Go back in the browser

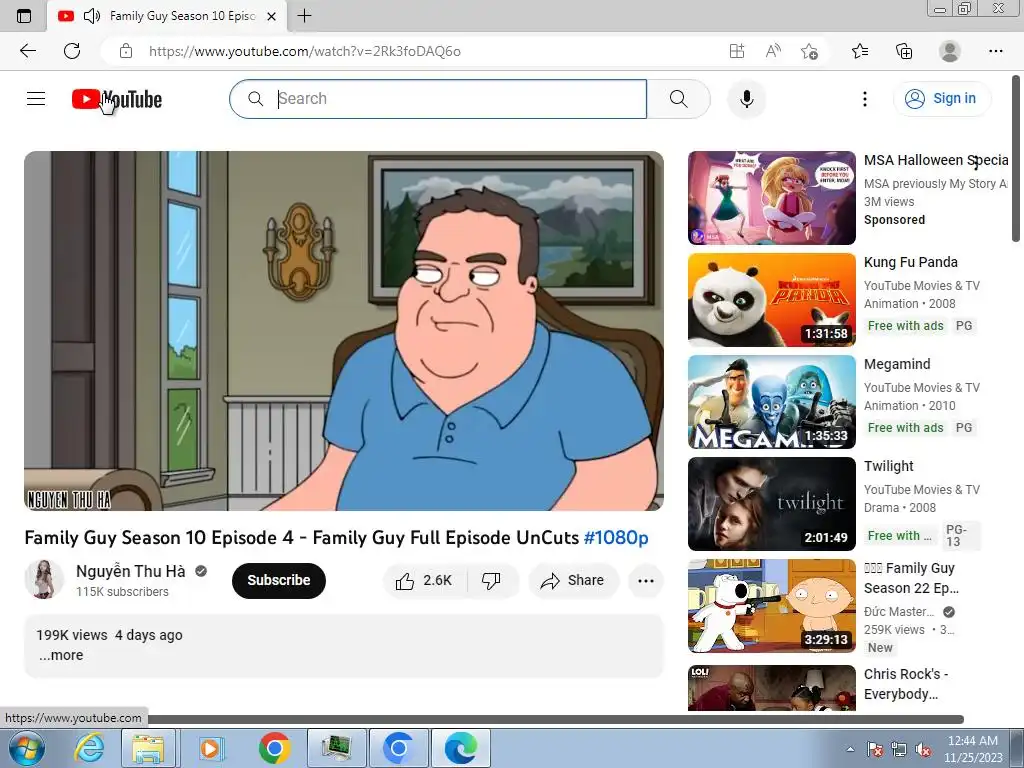tap(27, 51)
